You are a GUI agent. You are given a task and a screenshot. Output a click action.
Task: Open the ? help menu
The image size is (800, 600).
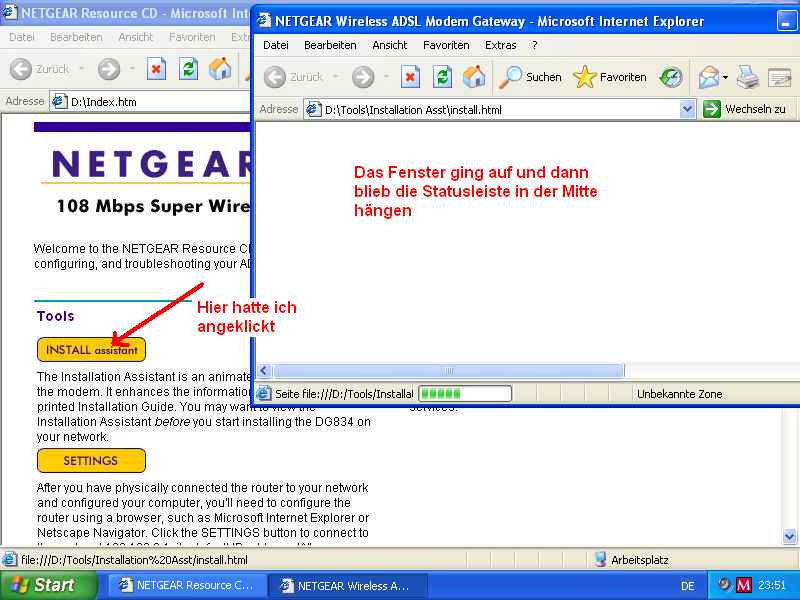[534, 45]
